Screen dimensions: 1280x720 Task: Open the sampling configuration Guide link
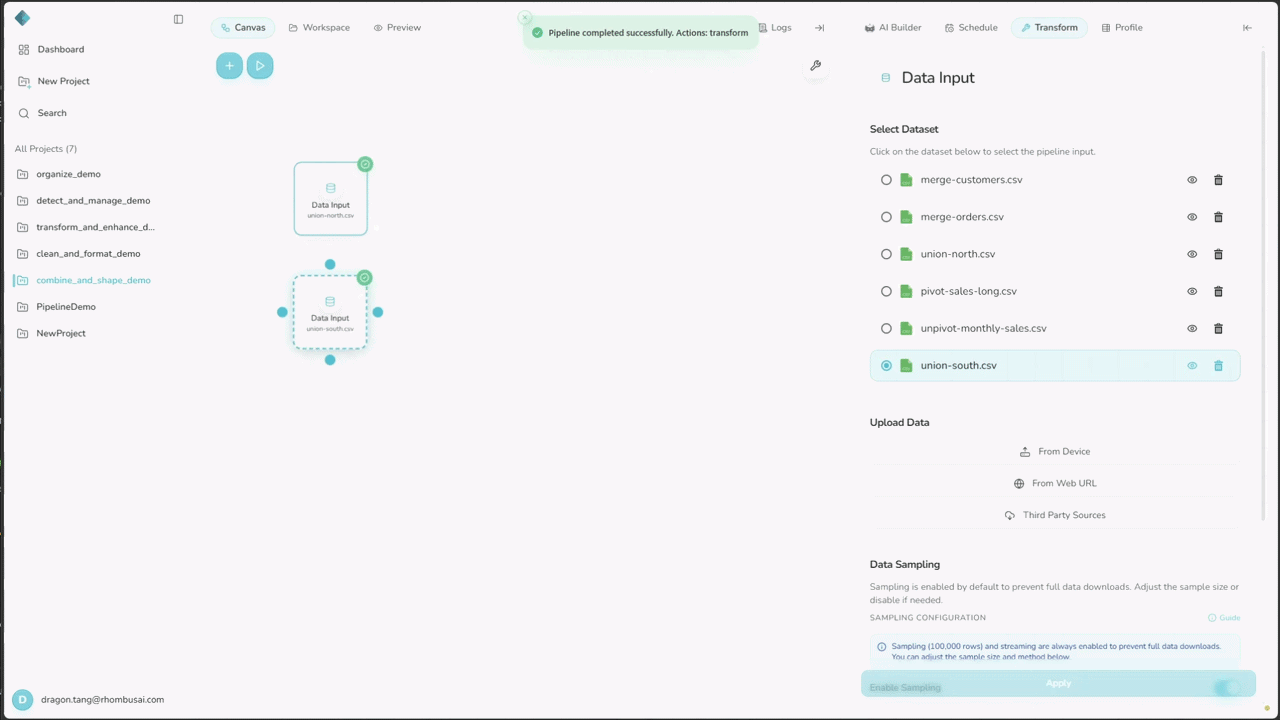(x=1225, y=618)
